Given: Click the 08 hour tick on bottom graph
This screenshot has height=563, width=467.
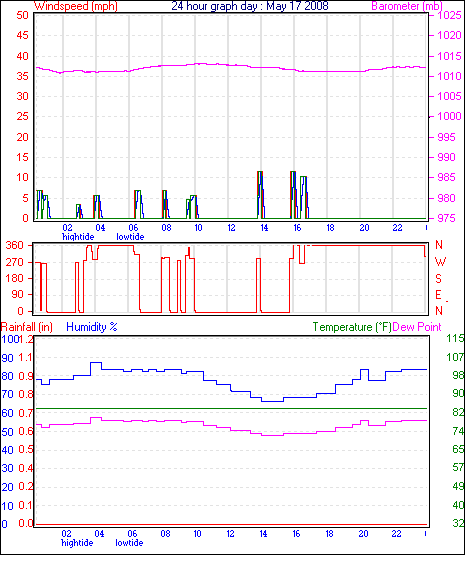Looking at the screenshot, I should pyautogui.click(x=165, y=534).
